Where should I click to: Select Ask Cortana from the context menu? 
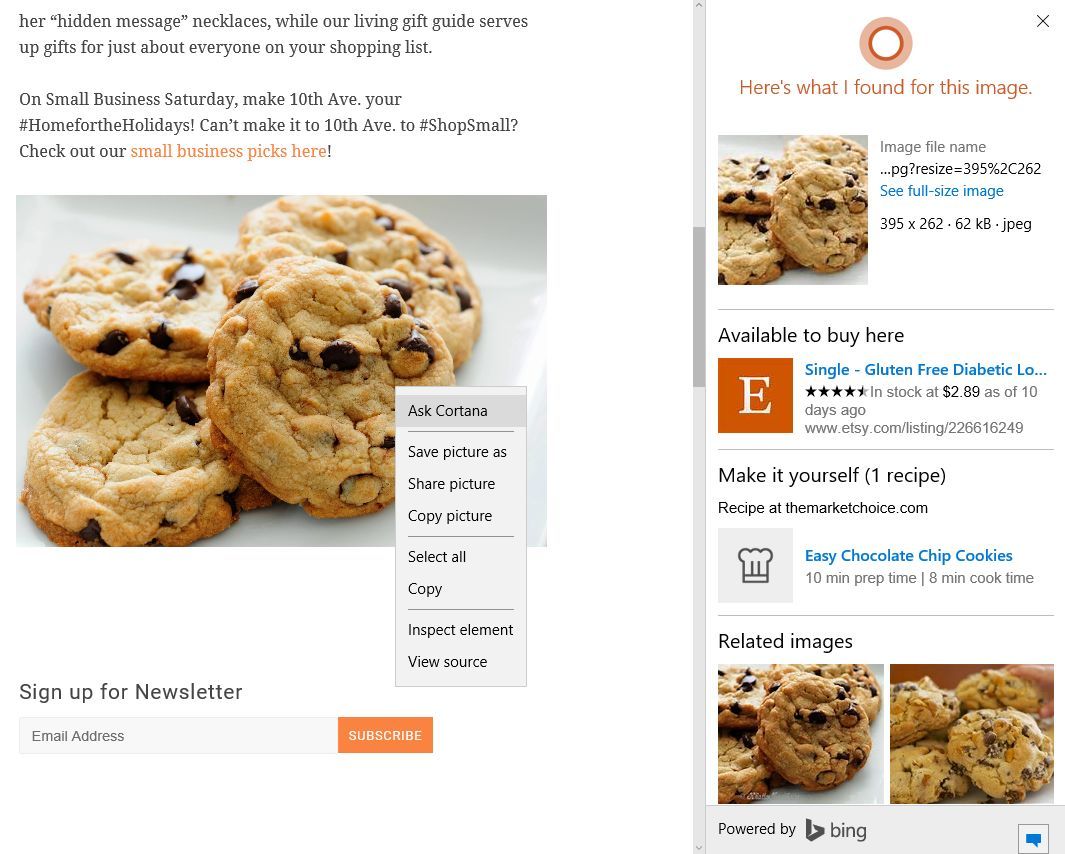[x=447, y=410]
